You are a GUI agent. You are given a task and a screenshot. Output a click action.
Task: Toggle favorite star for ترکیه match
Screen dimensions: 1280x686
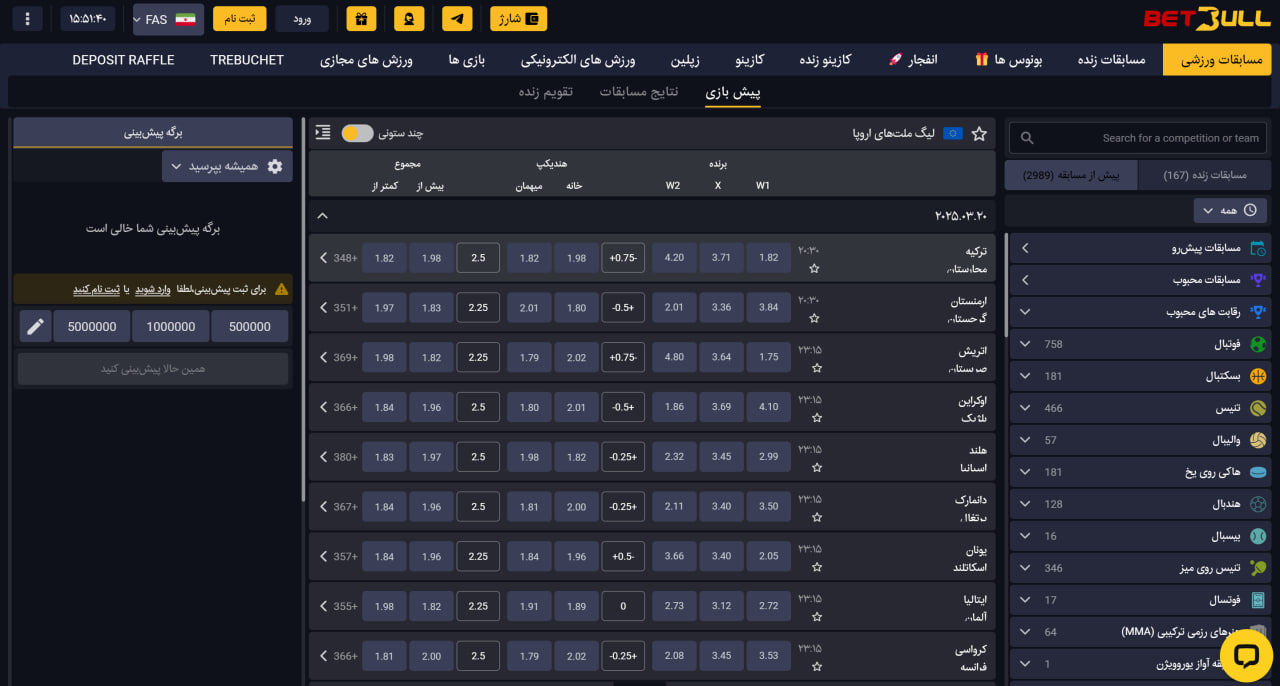coord(815,269)
